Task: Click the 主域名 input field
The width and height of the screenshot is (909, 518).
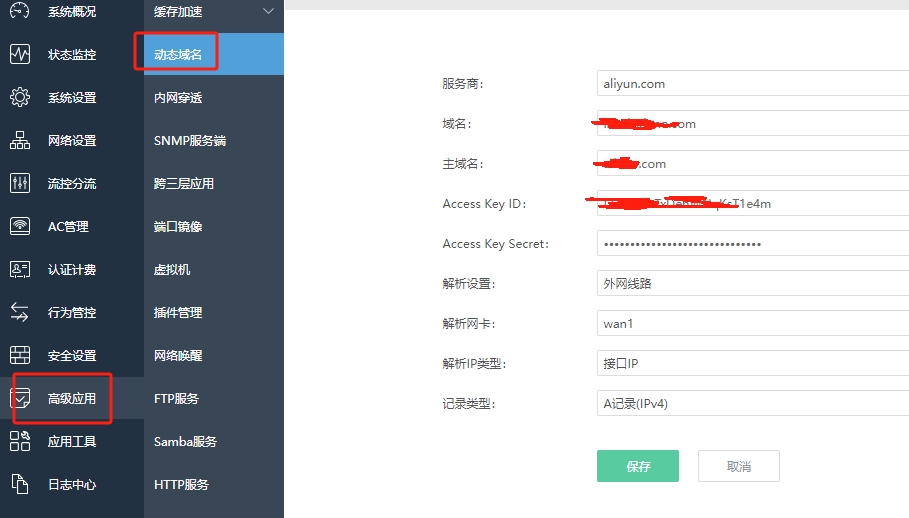Action: (753, 163)
